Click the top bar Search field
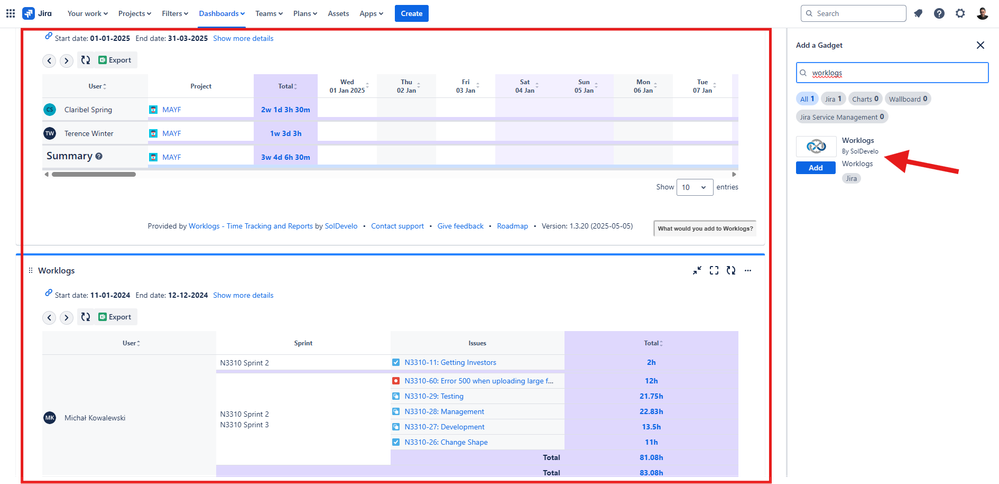999x484 pixels. (x=853, y=13)
